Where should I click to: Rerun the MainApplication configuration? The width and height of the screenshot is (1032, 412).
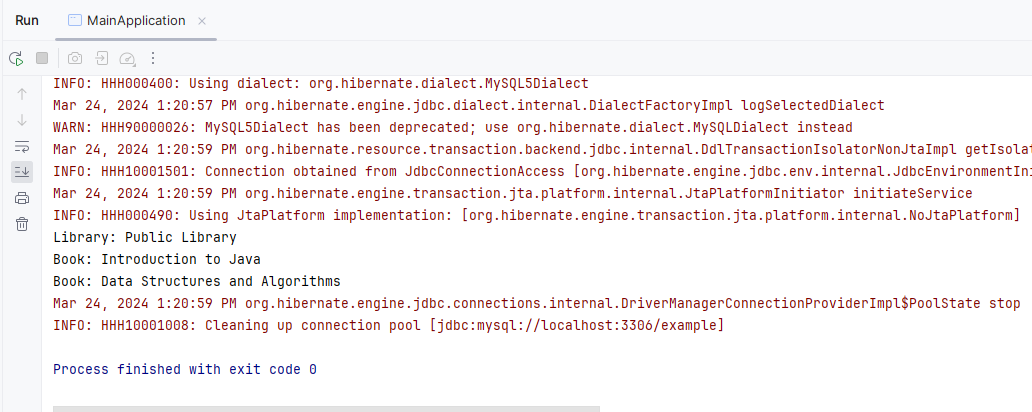(x=16, y=58)
